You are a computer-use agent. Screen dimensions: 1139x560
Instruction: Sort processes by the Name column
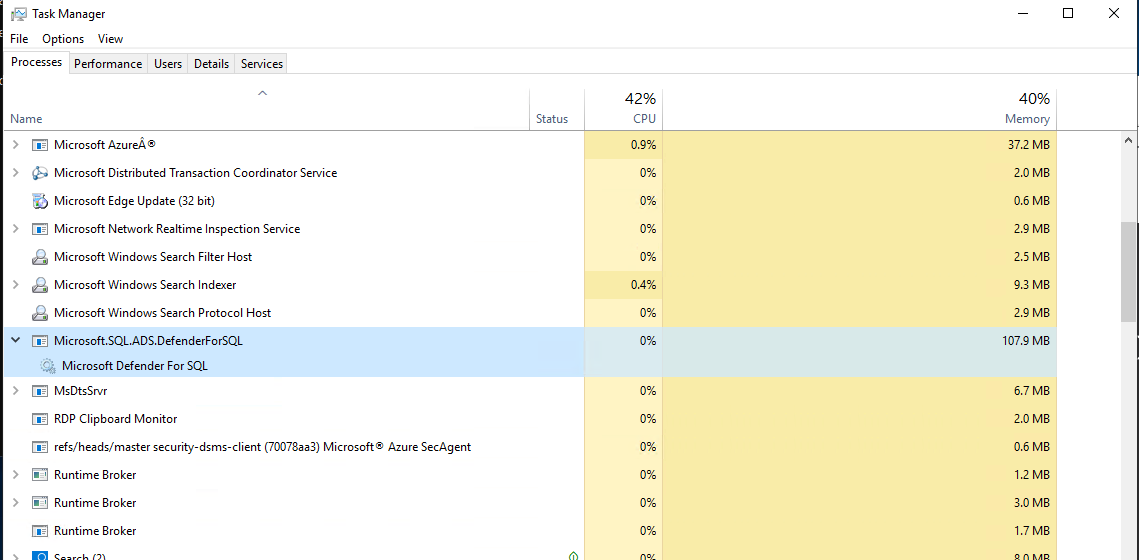coord(267,109)
